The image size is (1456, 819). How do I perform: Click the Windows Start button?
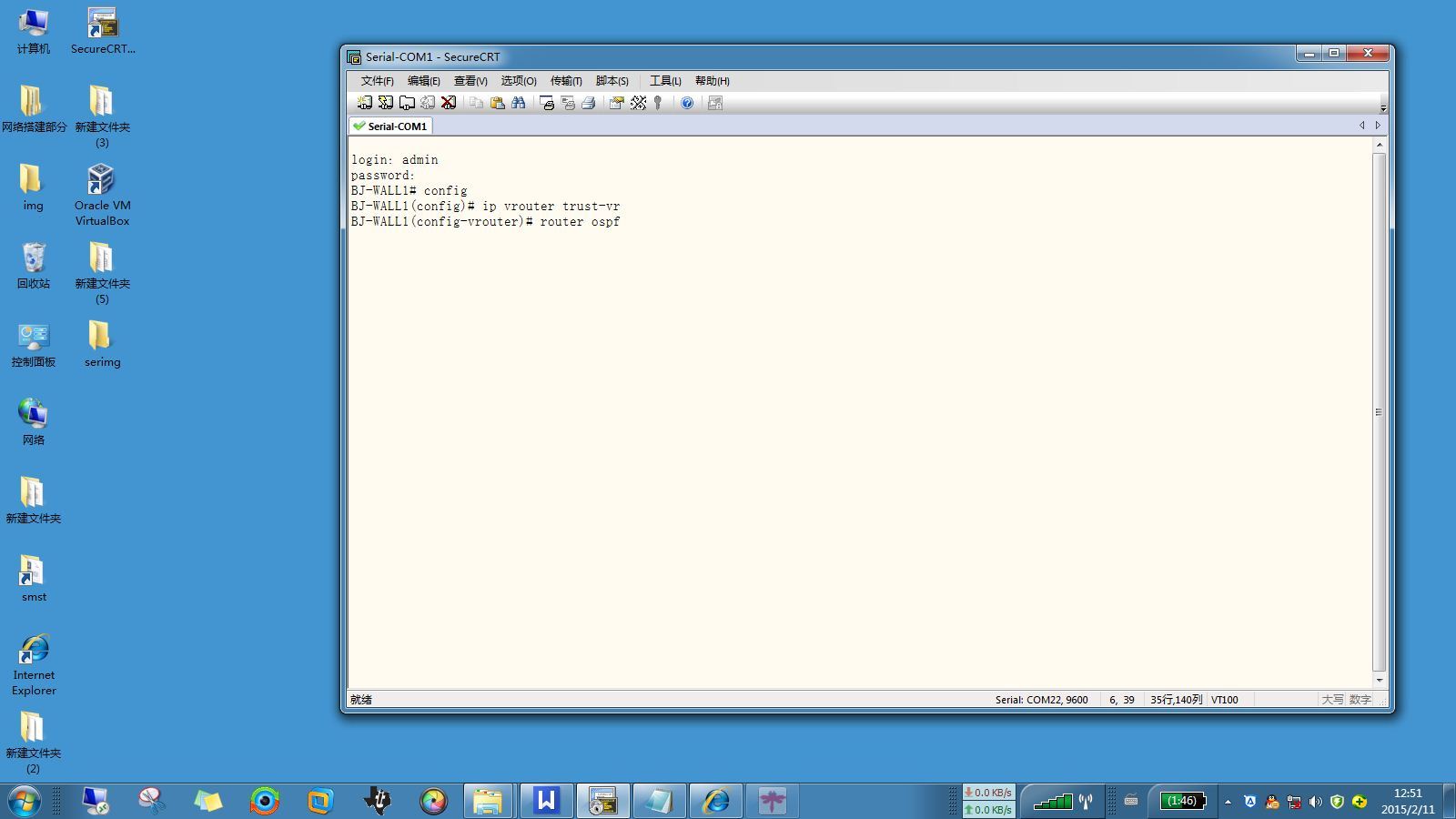[x=25, y=801]
